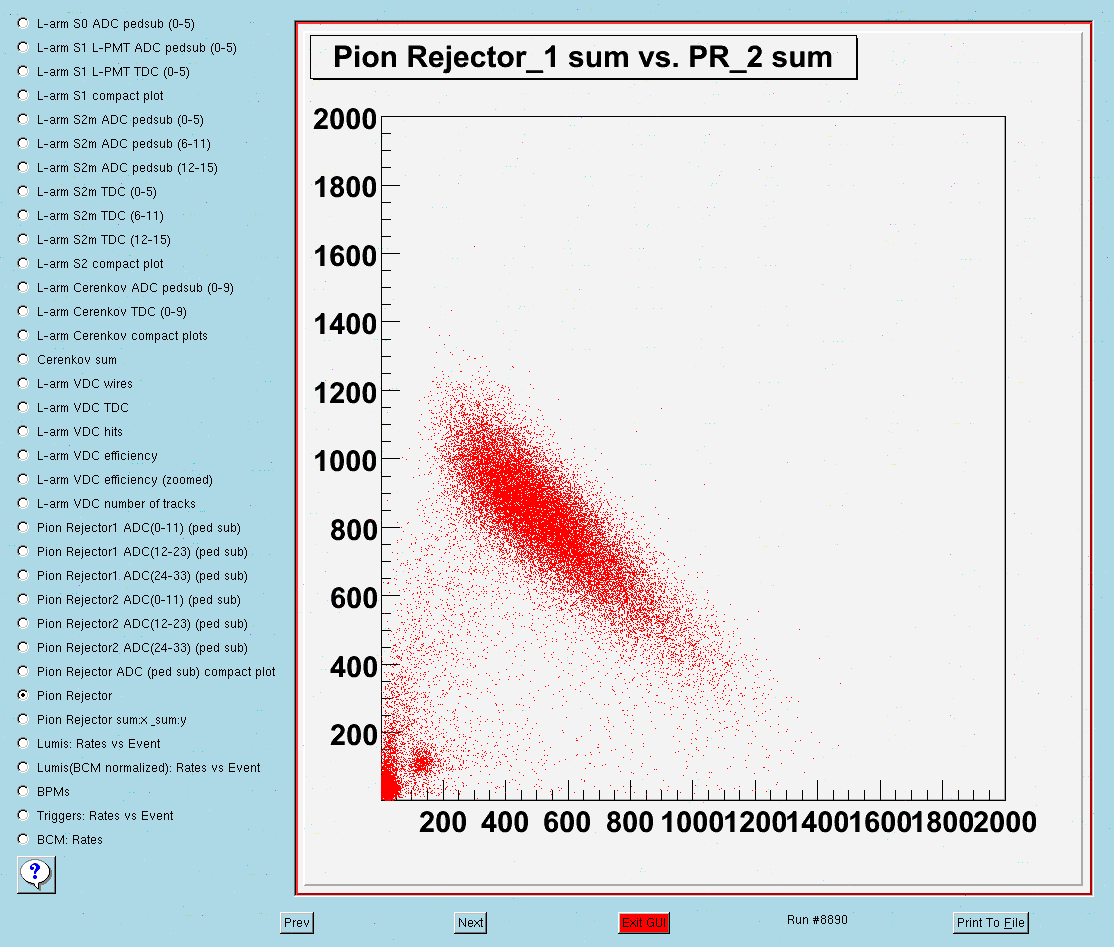The width and height of the screenshot is (1114, 947).
Task: Select the BPMs radio option
Action: coord(23,791)
